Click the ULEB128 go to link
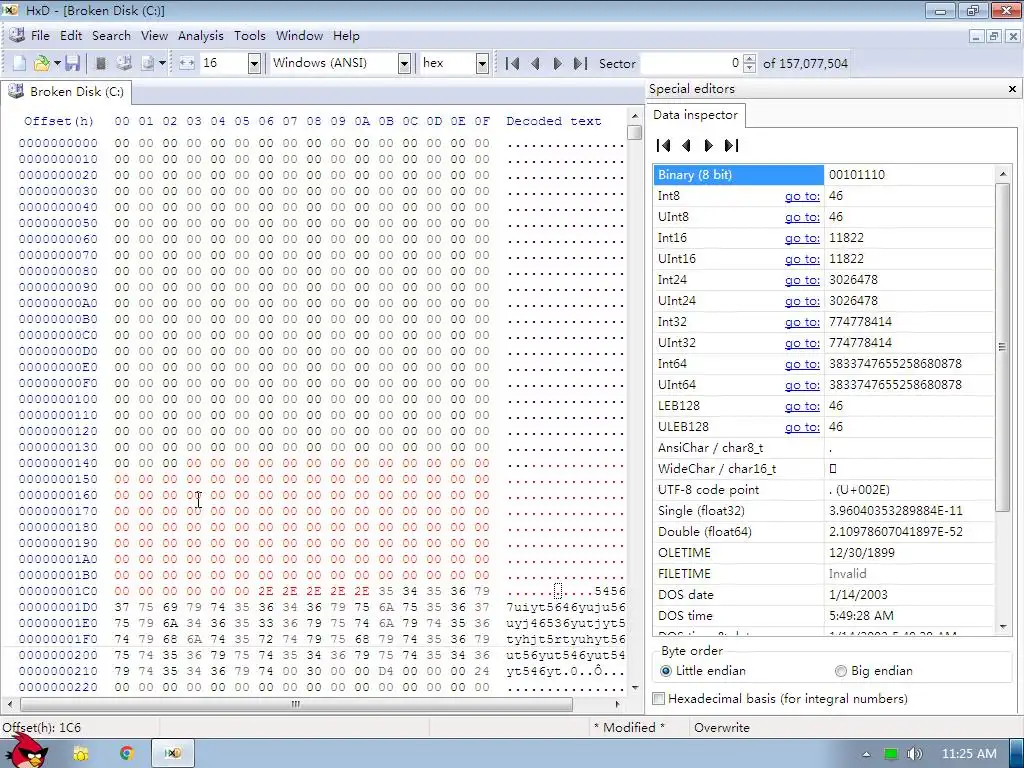This screenshot has width=1024, height=768. click(802, 427)
